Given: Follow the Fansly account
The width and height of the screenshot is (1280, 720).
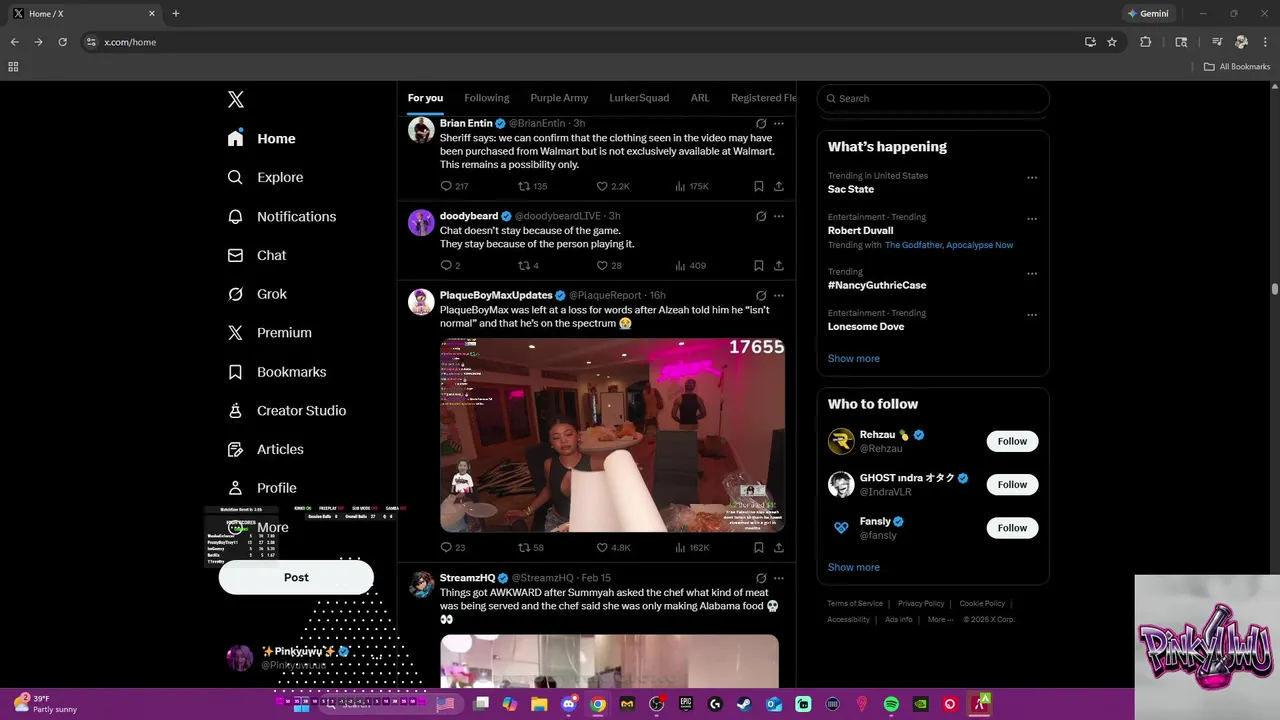Looking at the screenshot, I should tap(1012, 528).
